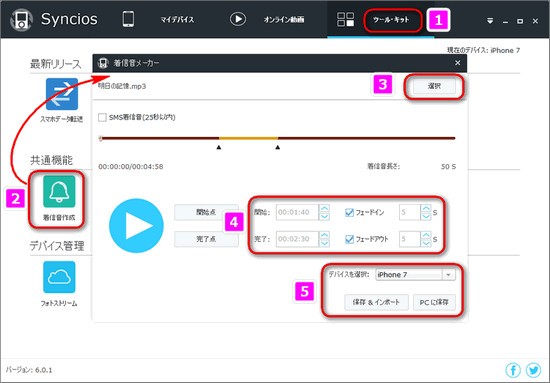This screenshot has width=550, height=383.
Task: Click the 50 S ringtone length value
Action: coord(448,167)
